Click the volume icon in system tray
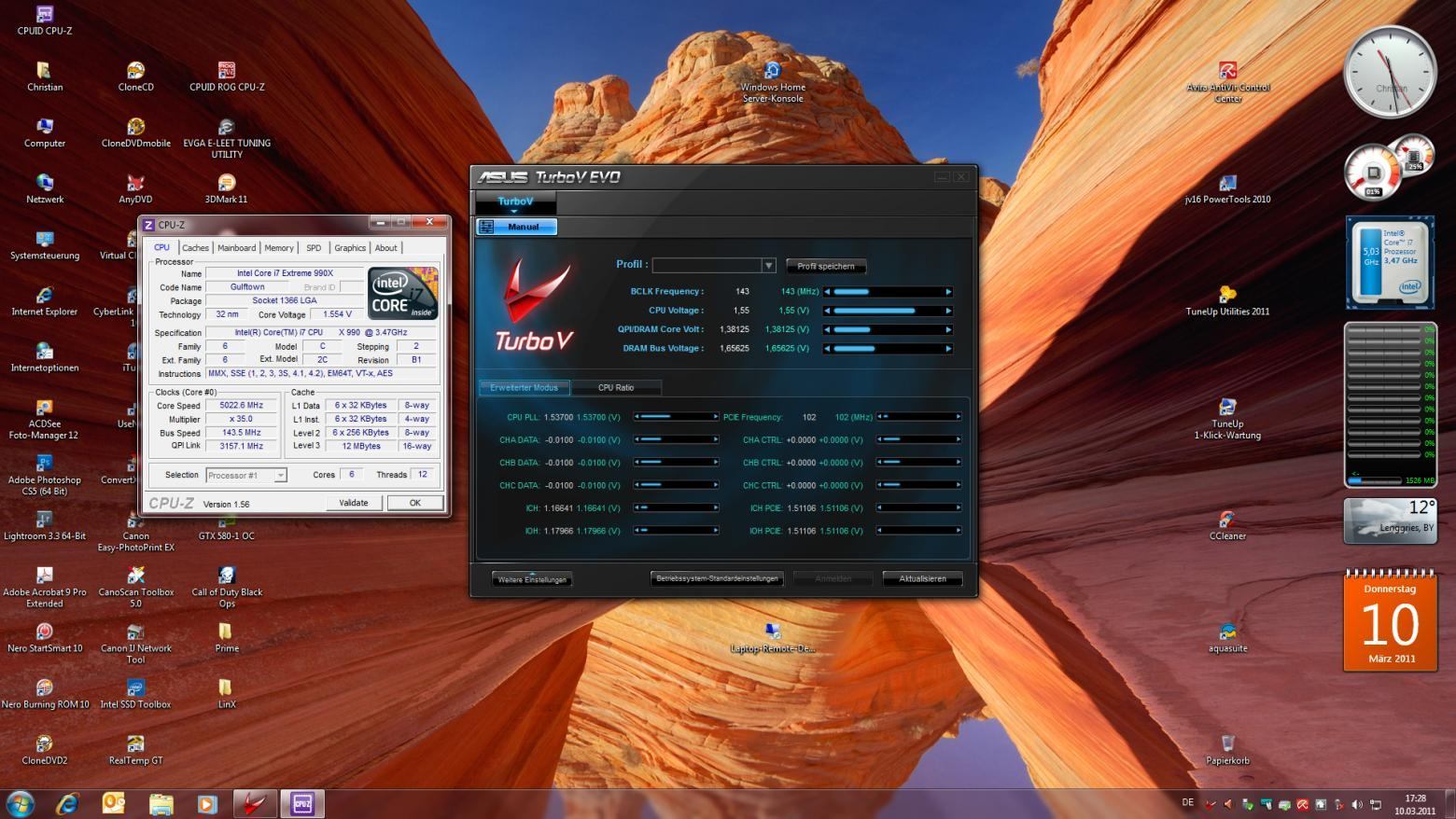 pos(1356,804)
